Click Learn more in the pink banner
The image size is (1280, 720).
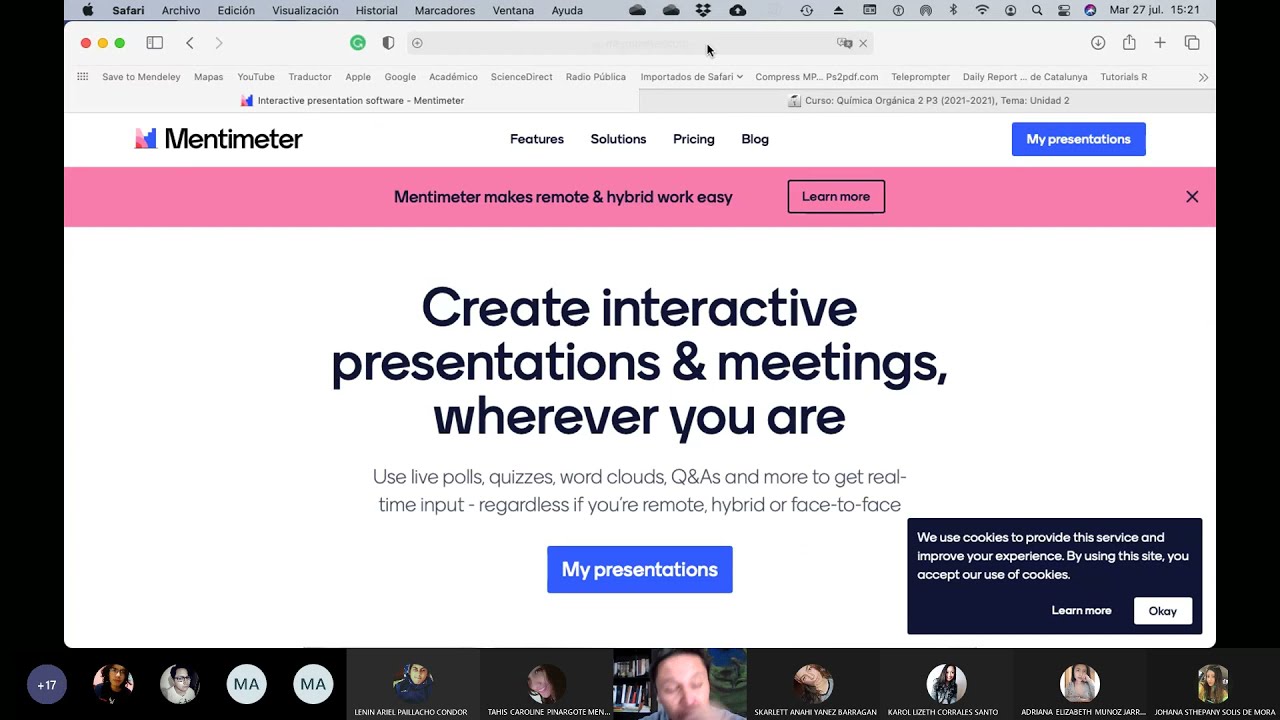point(836,197)
